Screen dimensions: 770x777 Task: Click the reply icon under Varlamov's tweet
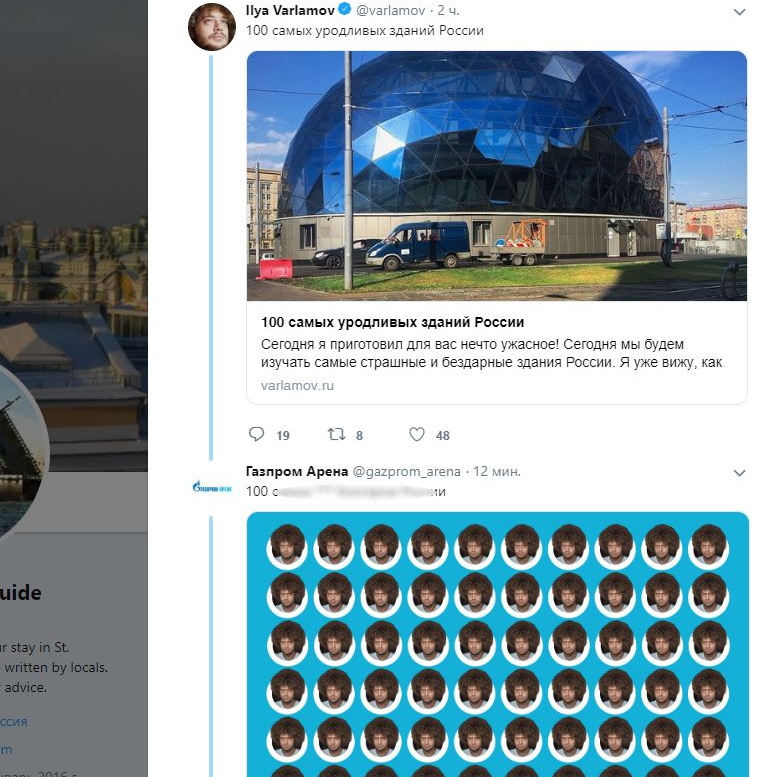(x=256, y=434)
